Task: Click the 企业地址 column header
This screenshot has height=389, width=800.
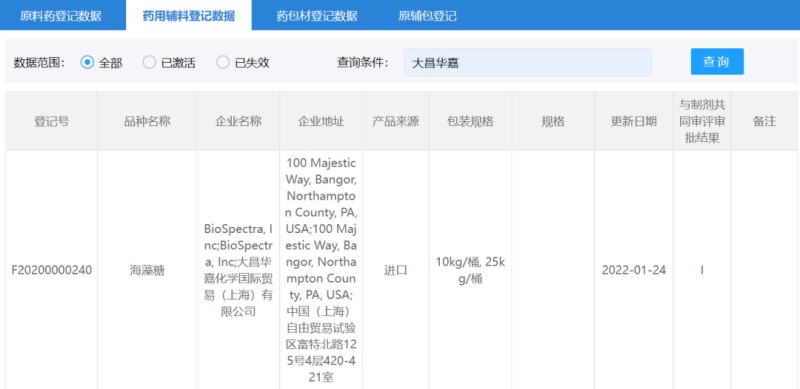Action: point(321,121)
